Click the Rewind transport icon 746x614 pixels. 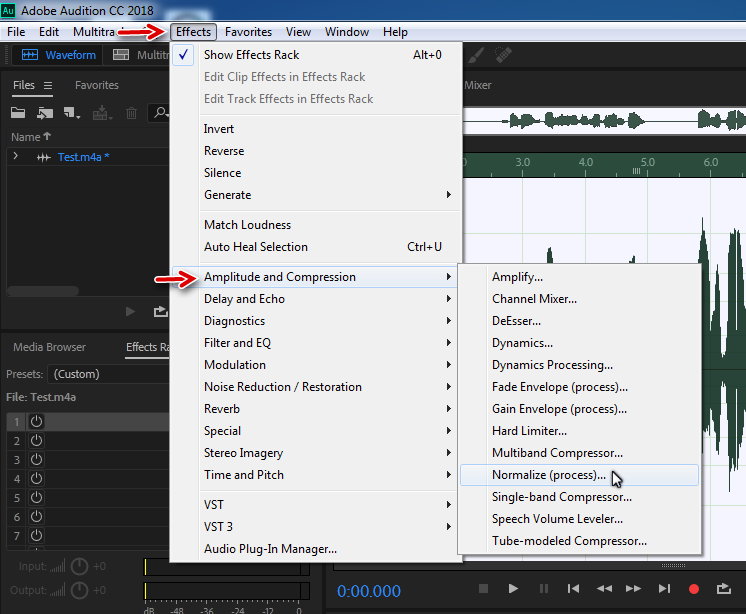click(x=604, y=589)
